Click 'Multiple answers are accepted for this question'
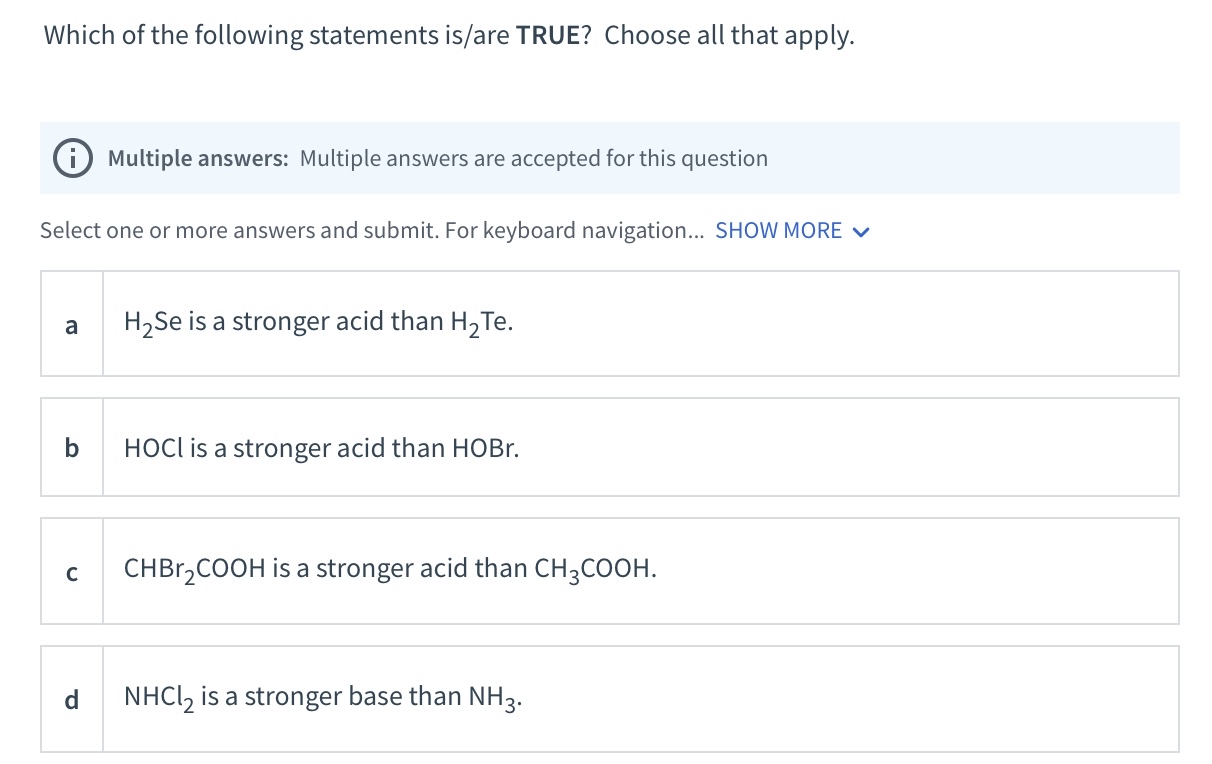 (534, 159)
